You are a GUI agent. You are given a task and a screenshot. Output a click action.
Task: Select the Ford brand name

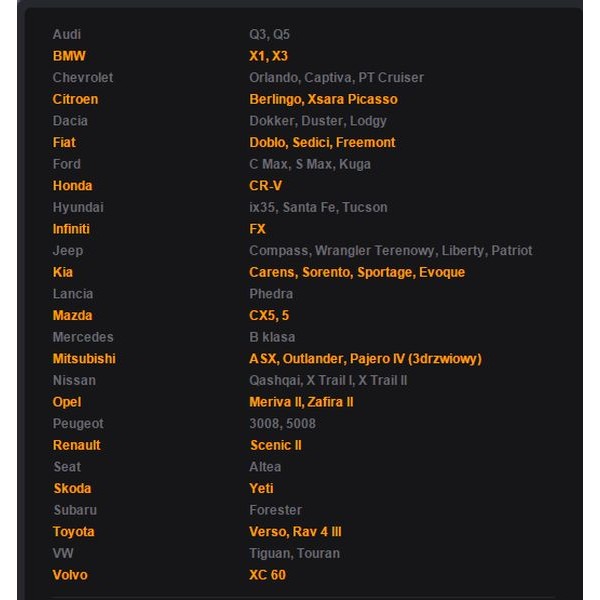[67, 164]
